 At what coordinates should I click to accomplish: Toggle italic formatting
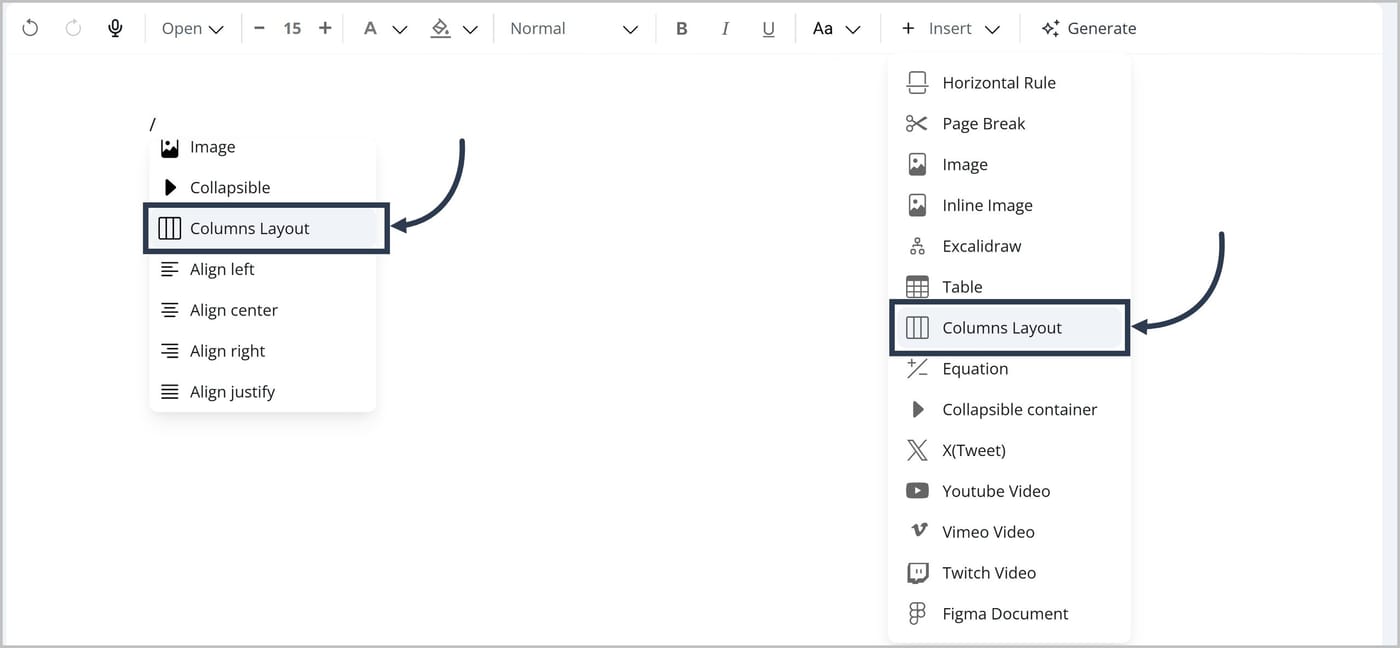[x=725, y=28]
